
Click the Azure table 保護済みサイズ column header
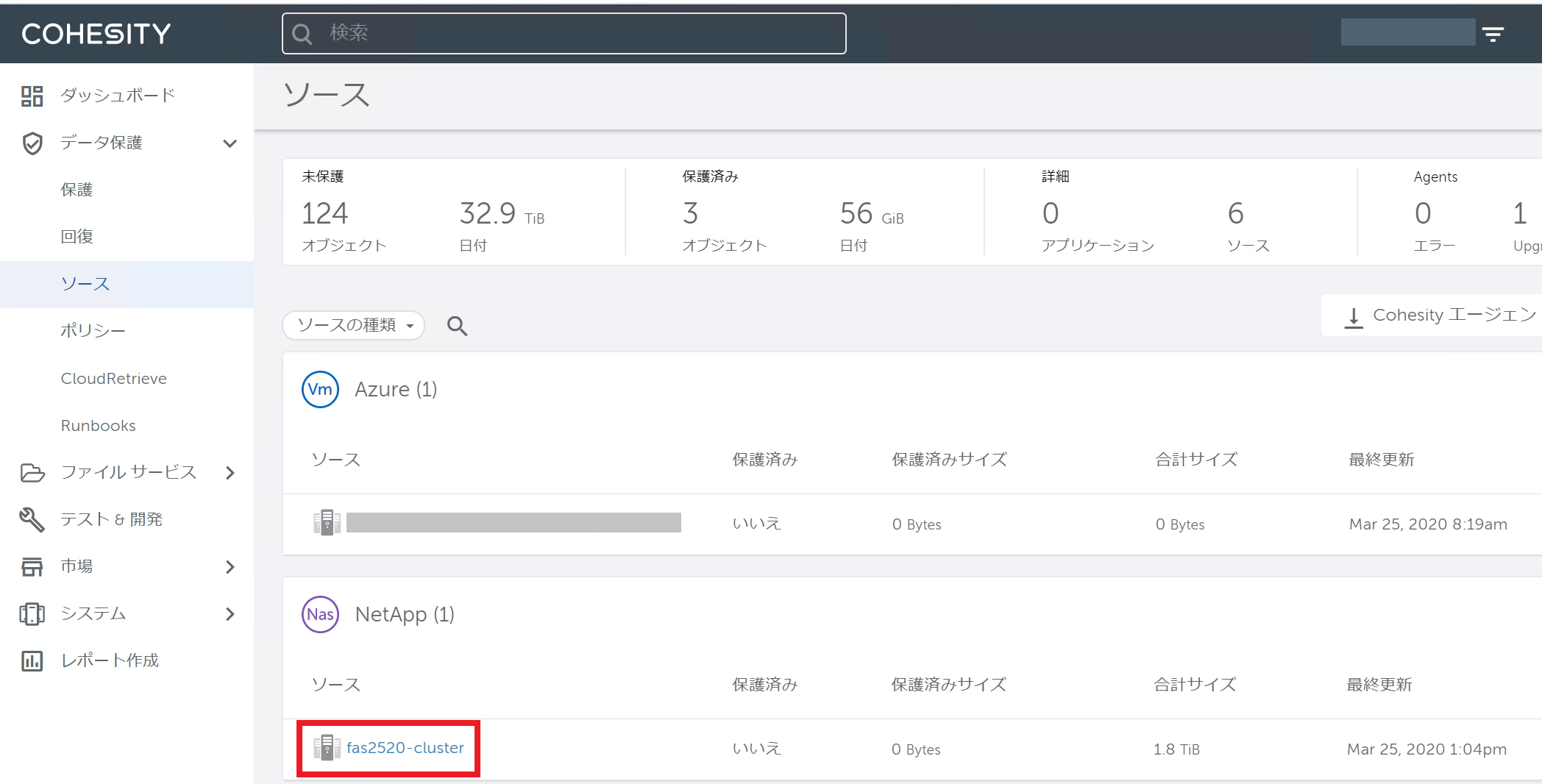coord(950,460)
